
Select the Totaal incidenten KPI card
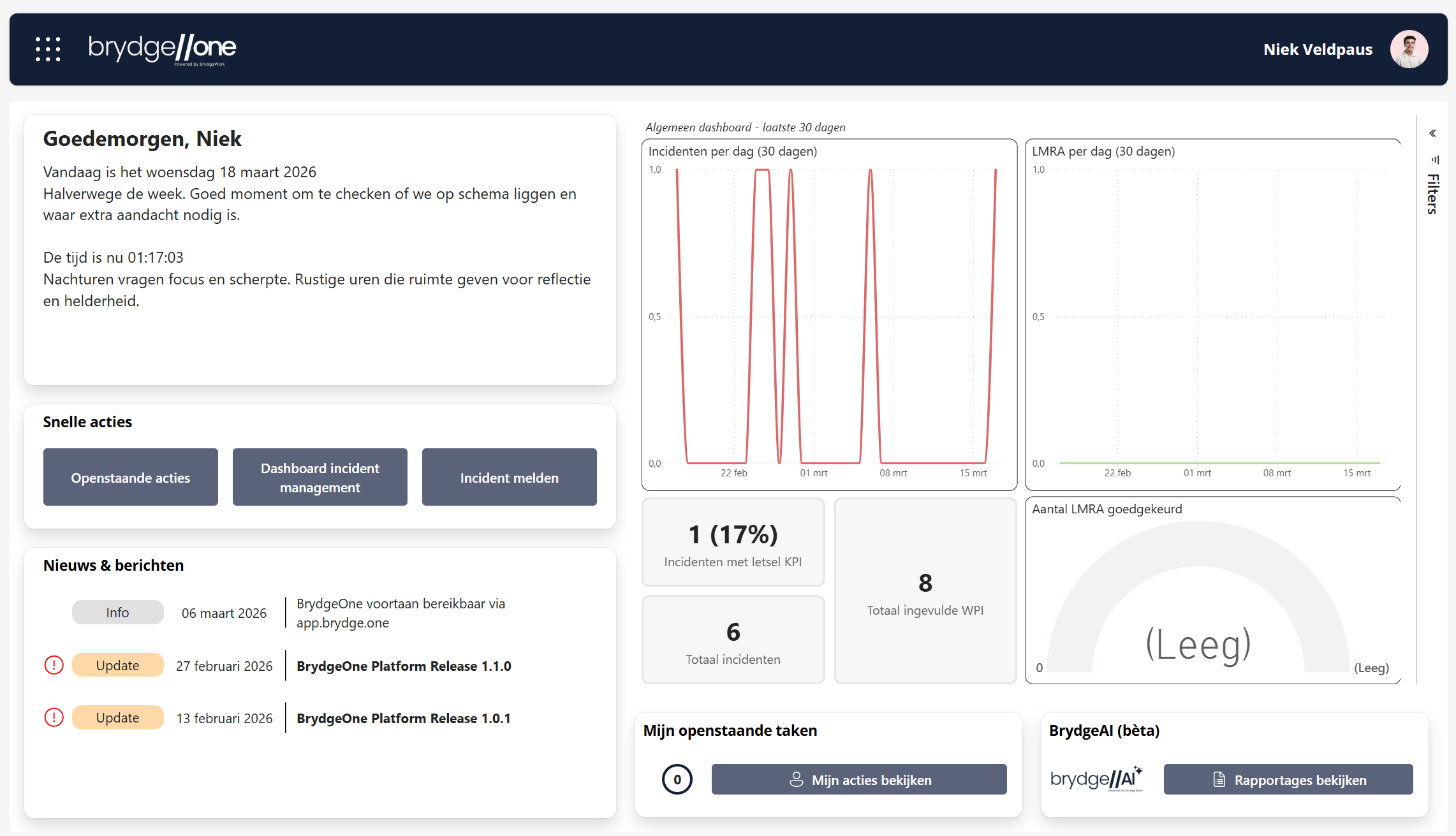coord(732,640)
